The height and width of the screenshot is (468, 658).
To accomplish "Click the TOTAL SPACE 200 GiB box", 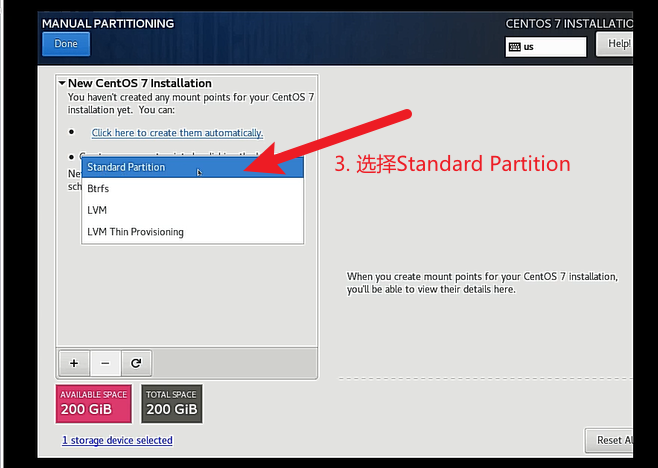I will 172,403.
